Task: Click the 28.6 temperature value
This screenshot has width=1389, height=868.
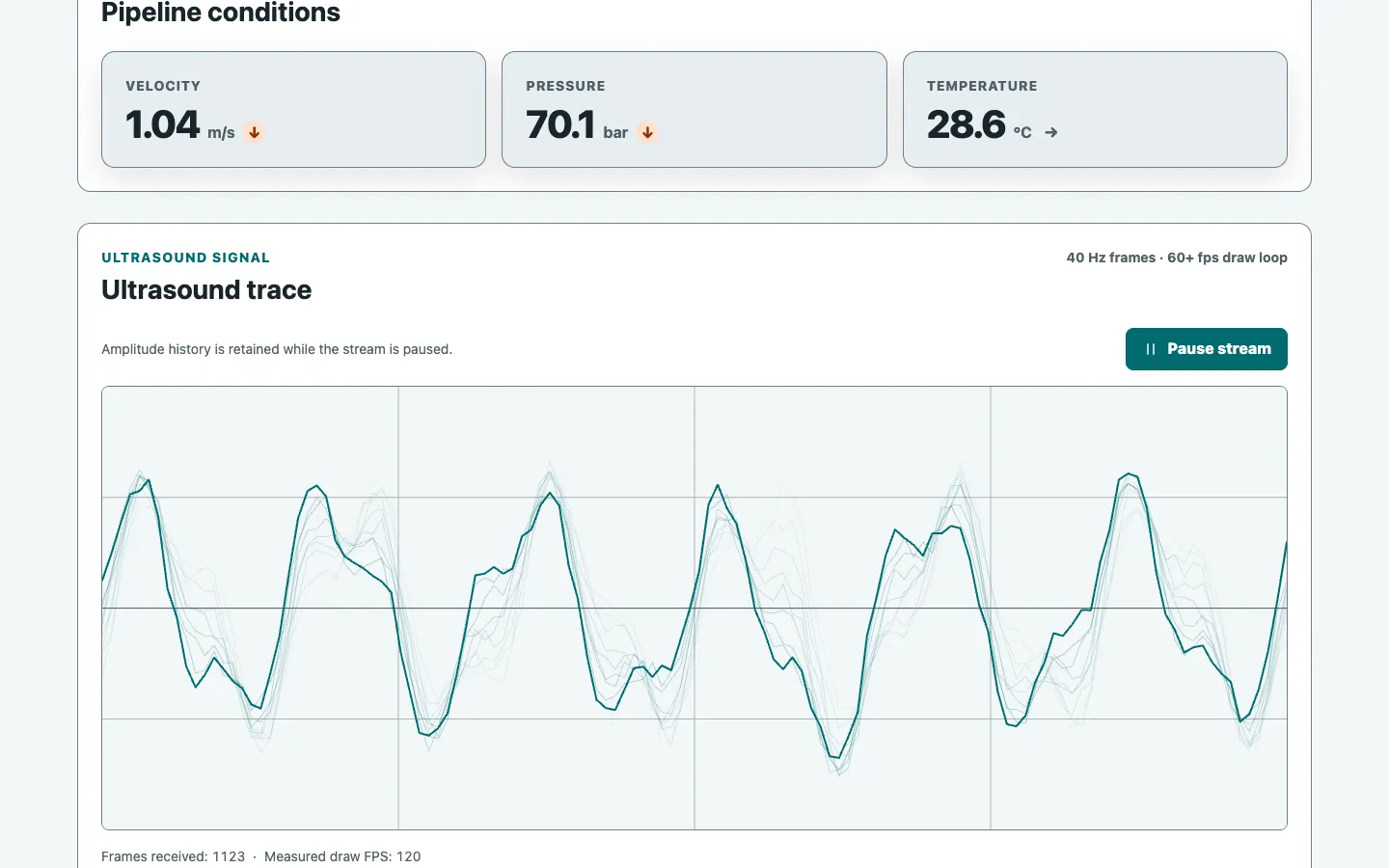Action: pos(966,124)
